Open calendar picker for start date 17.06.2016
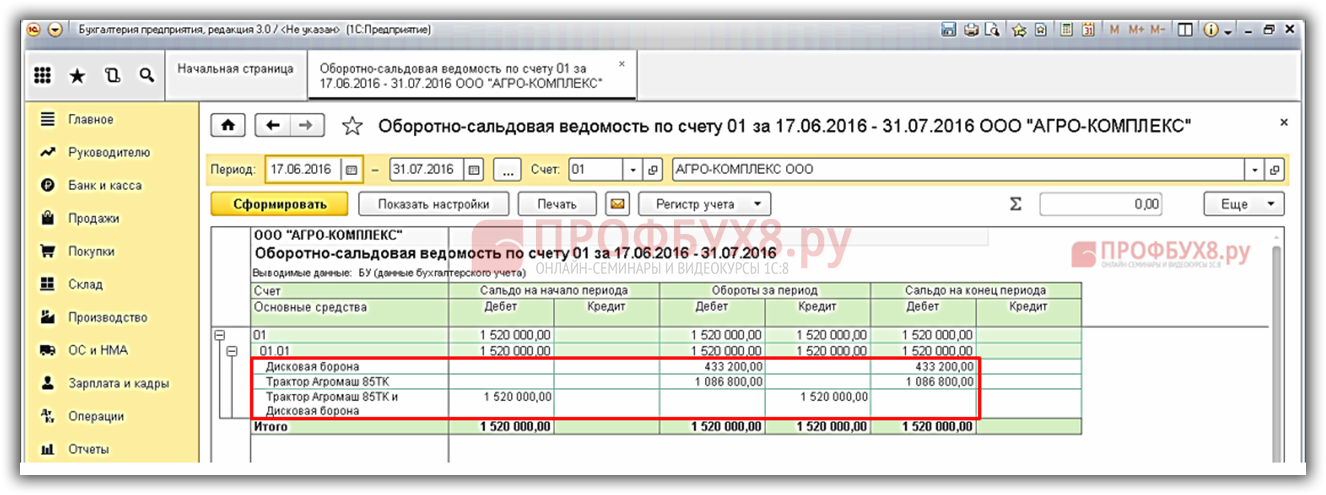Screen dimensions: 1326x495 coord(352,170)
